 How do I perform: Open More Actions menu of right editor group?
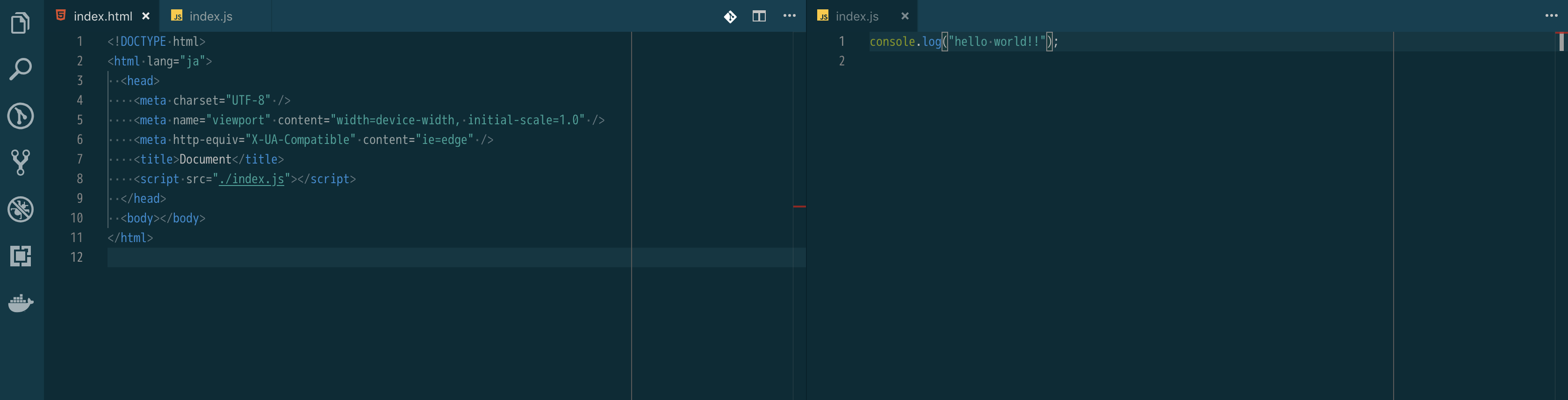click(x=1551, y=16)
